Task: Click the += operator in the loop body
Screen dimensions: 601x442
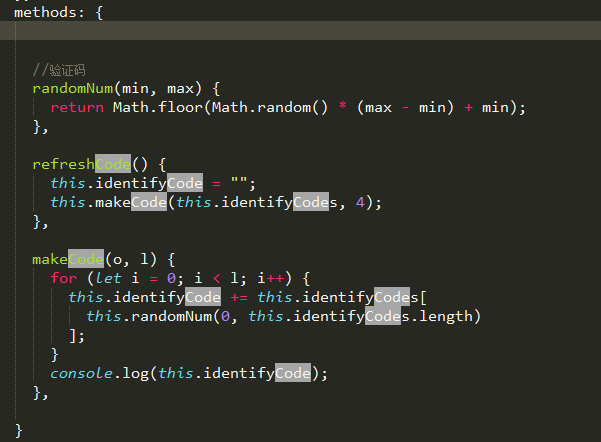Action: [238, 297]
